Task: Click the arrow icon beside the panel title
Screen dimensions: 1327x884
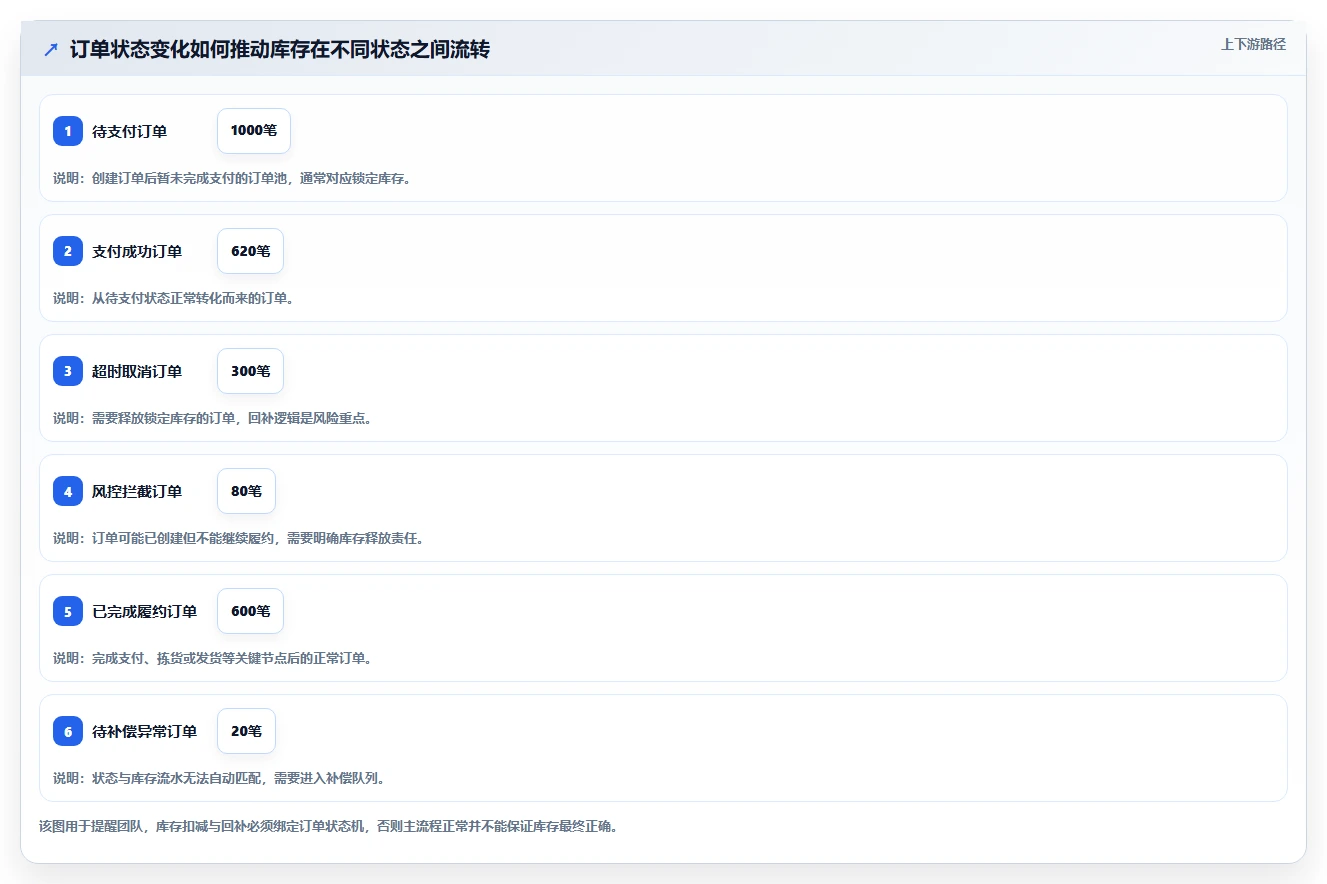Action: click(x=51, y=50)
